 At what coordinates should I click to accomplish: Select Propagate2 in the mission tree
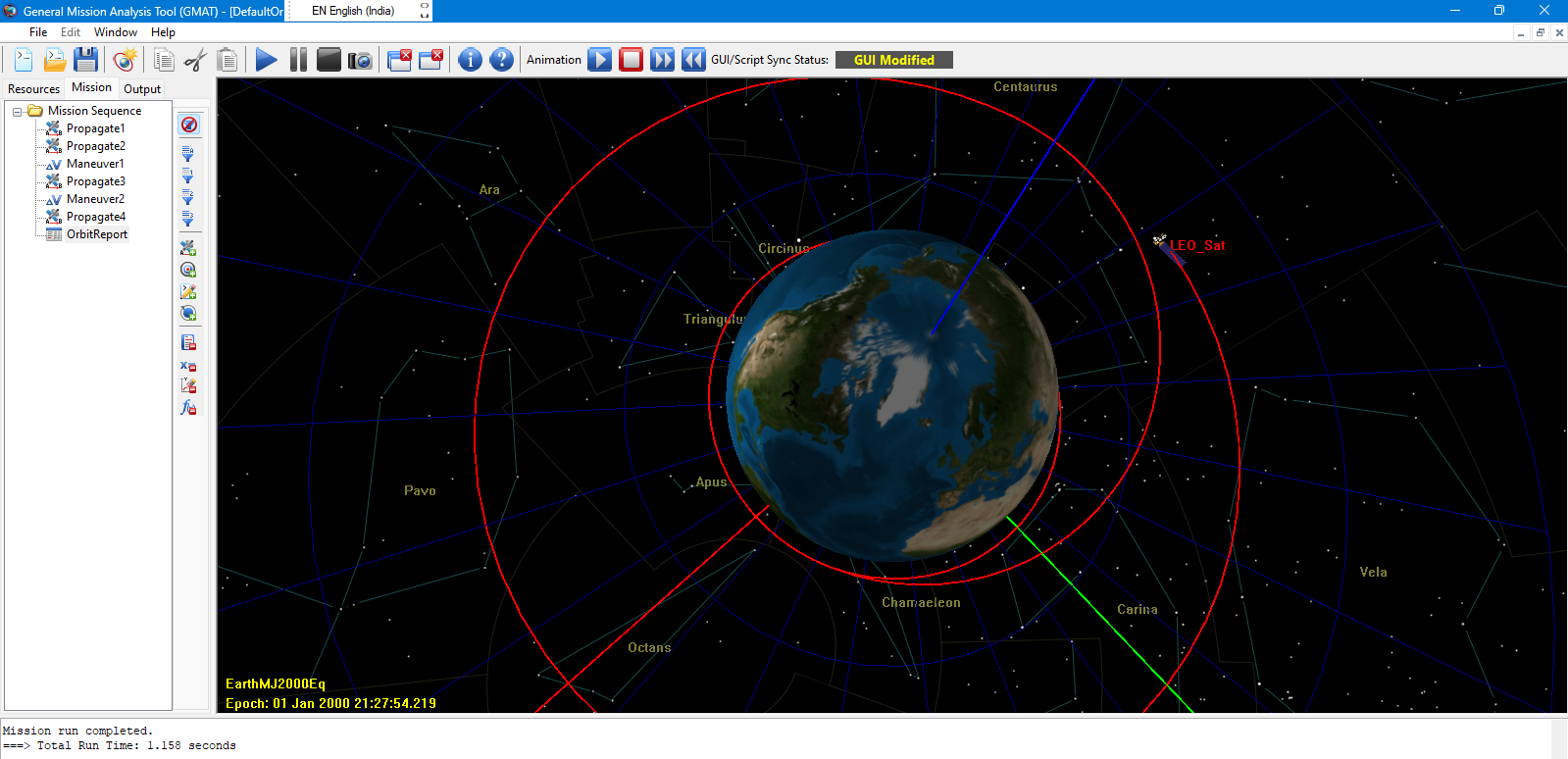(95, 146)
